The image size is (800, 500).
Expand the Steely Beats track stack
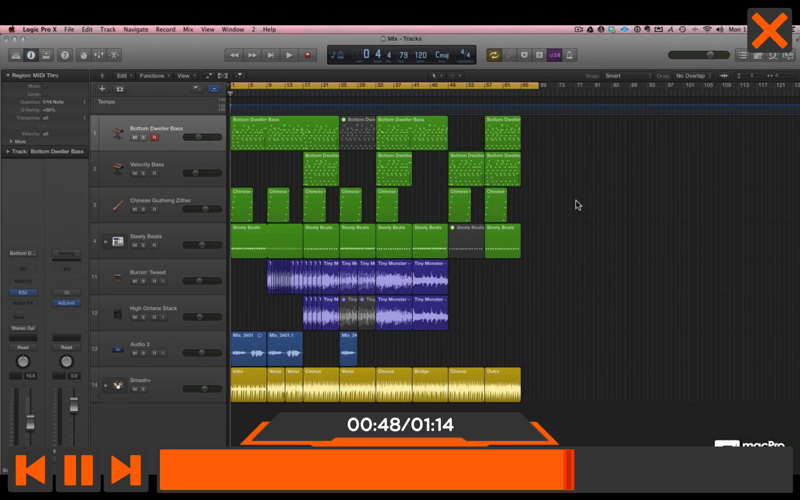coord(106,241)
